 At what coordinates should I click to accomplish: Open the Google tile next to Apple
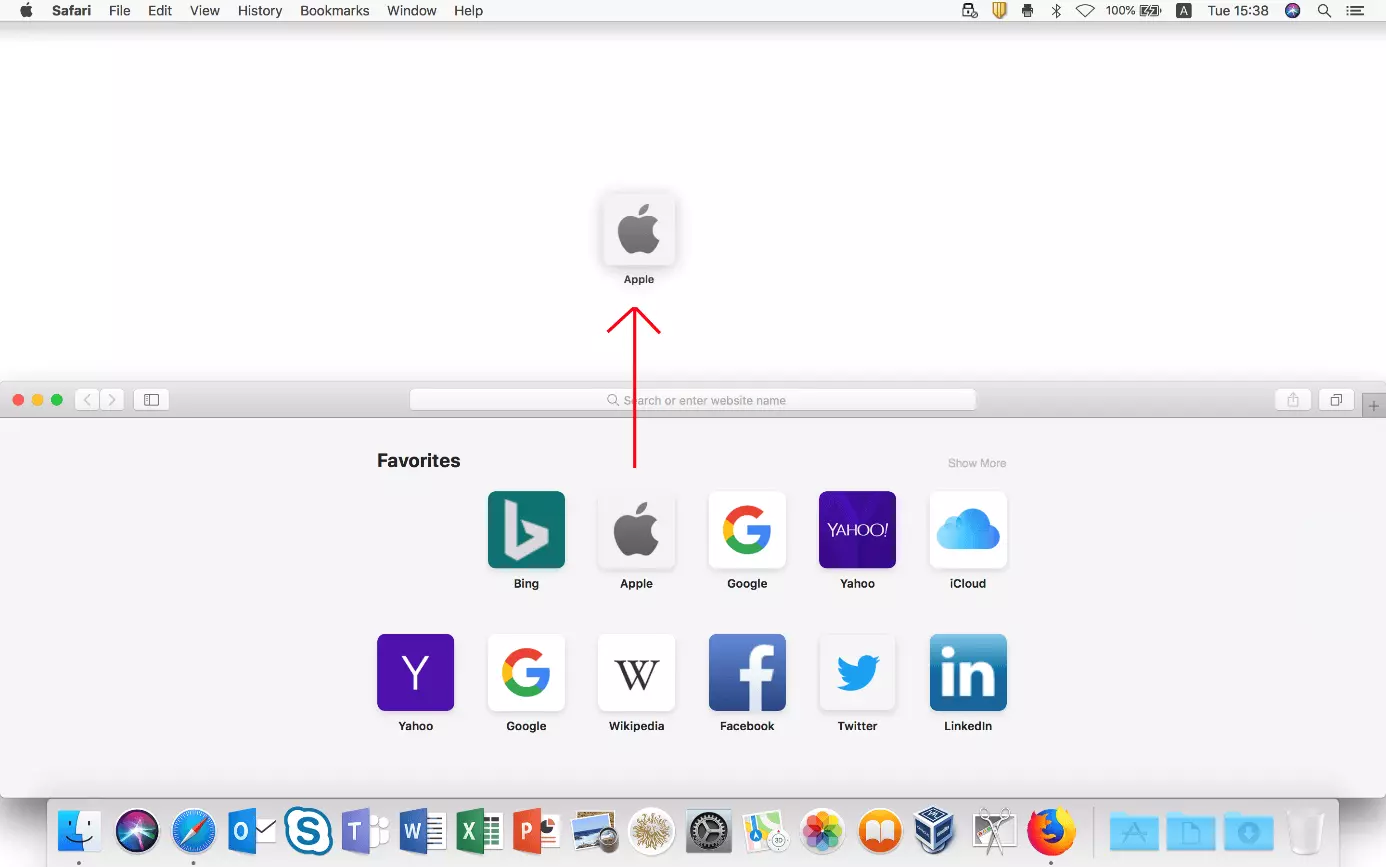tap(747, 530)
